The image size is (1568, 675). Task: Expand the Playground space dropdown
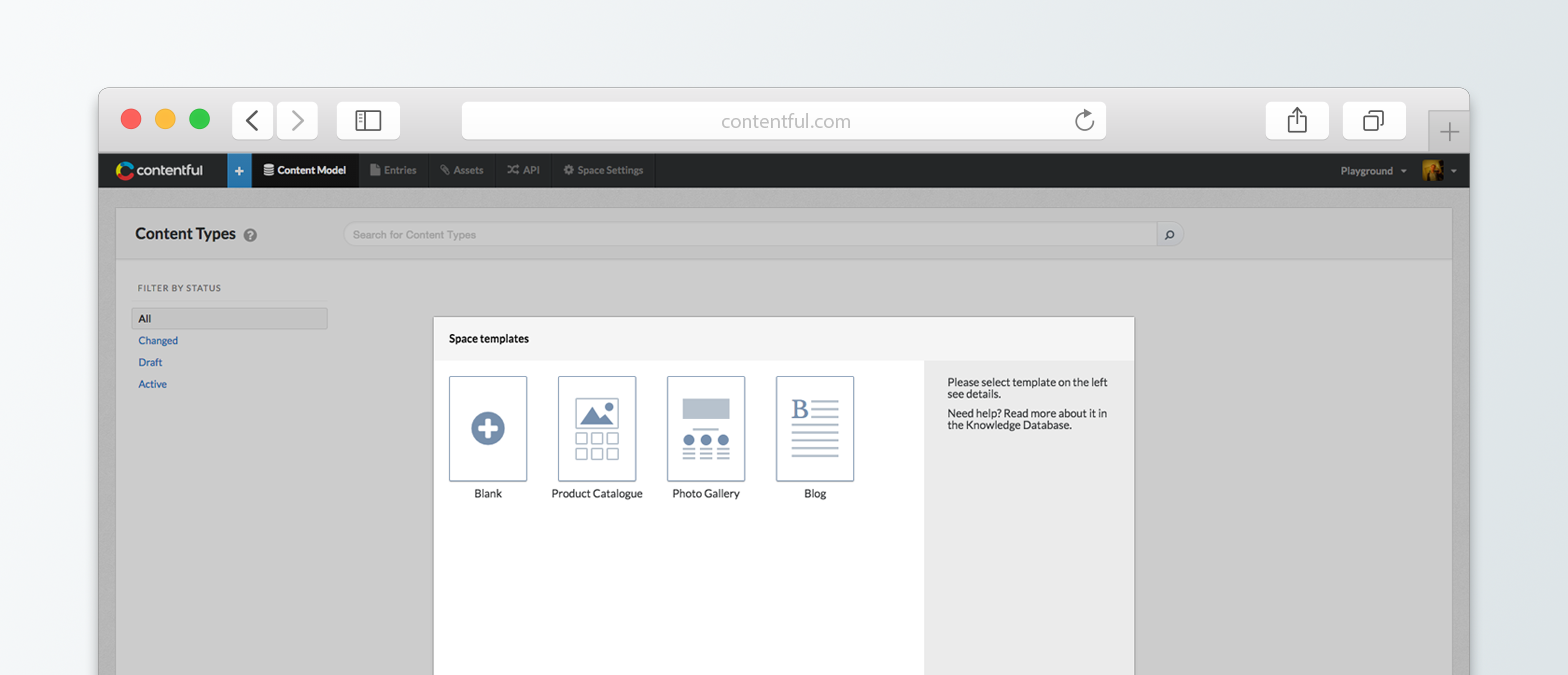coord(1373,171)
